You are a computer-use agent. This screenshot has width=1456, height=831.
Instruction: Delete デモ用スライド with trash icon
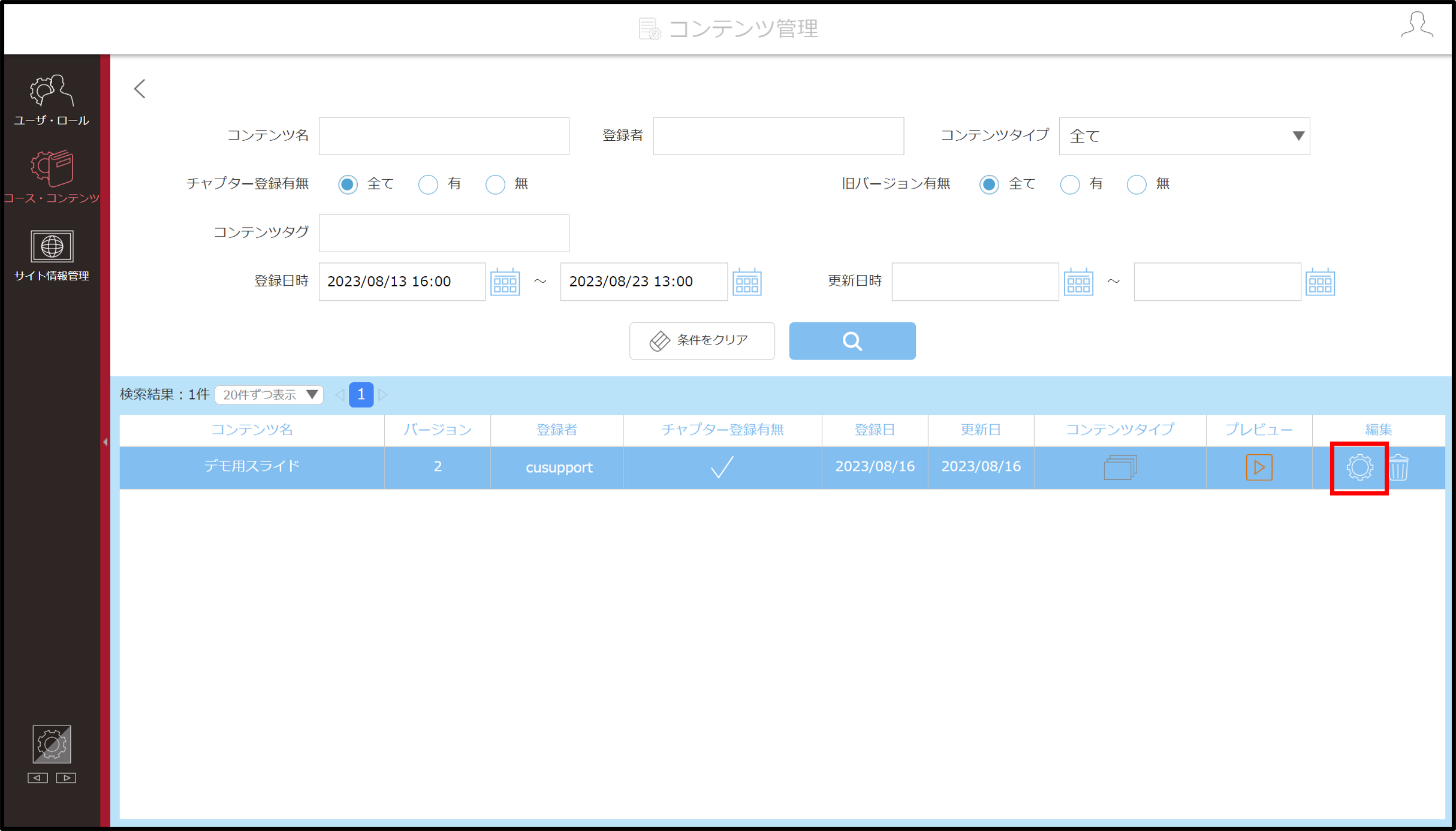pos(1398,467)
